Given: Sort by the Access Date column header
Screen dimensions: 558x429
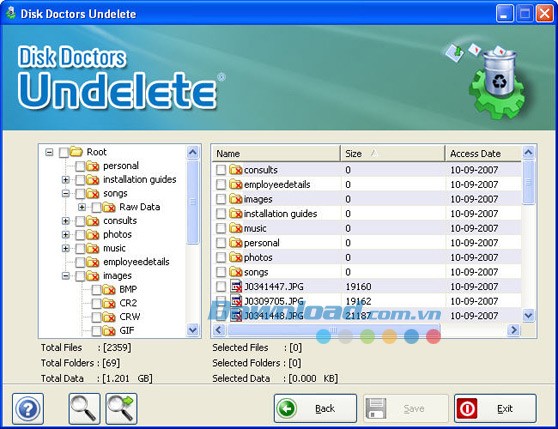Looking at the screenshot, I should (x=484, y=154).
